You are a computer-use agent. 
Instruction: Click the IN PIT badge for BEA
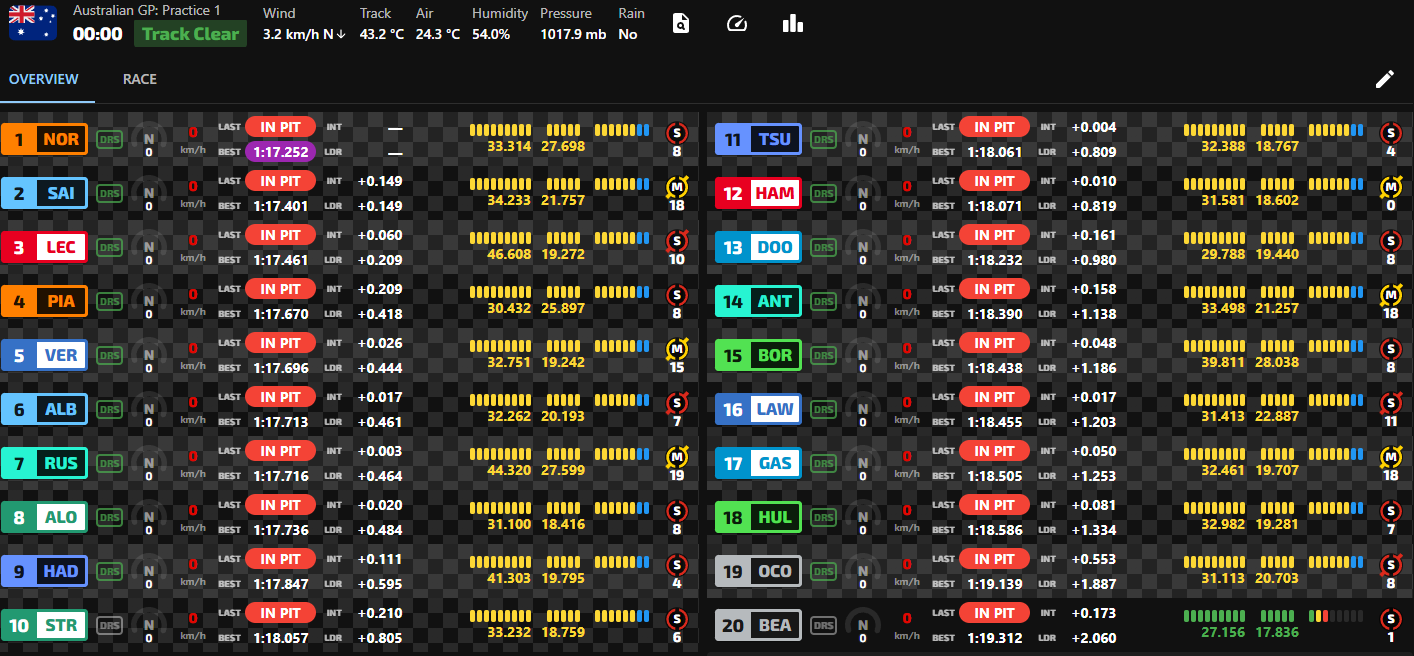tap(995, 612)
